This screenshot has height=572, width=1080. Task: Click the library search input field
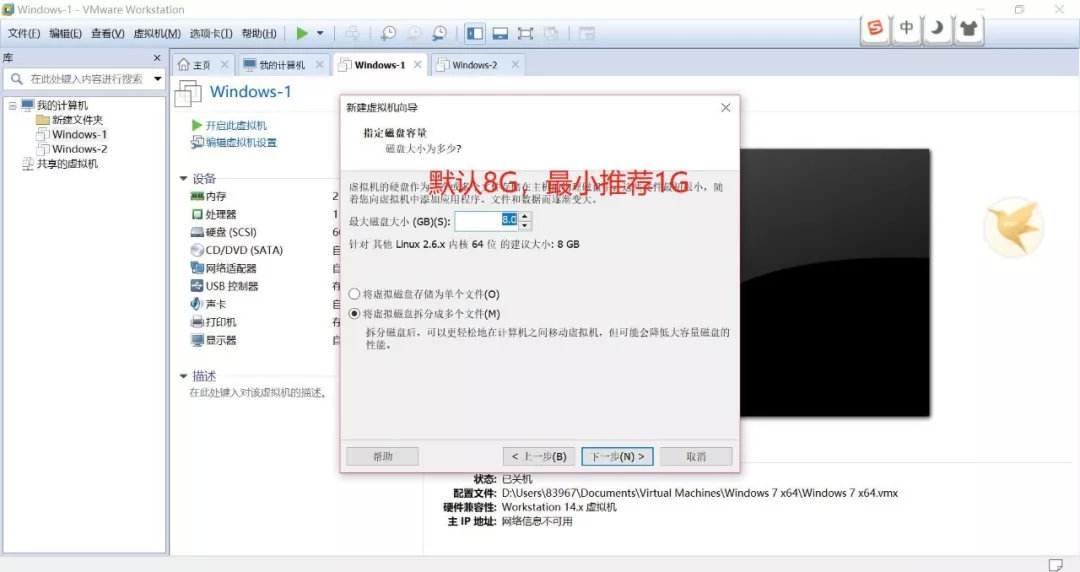coord(86,79)
